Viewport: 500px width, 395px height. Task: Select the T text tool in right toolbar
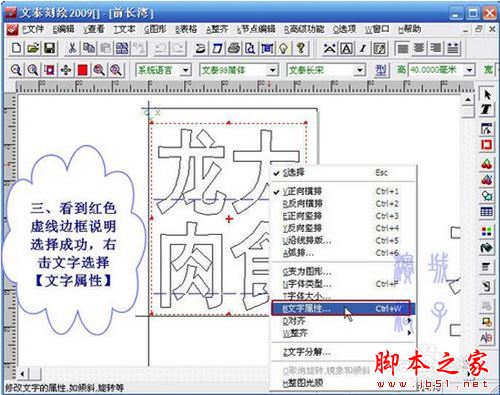click(487, 109)
